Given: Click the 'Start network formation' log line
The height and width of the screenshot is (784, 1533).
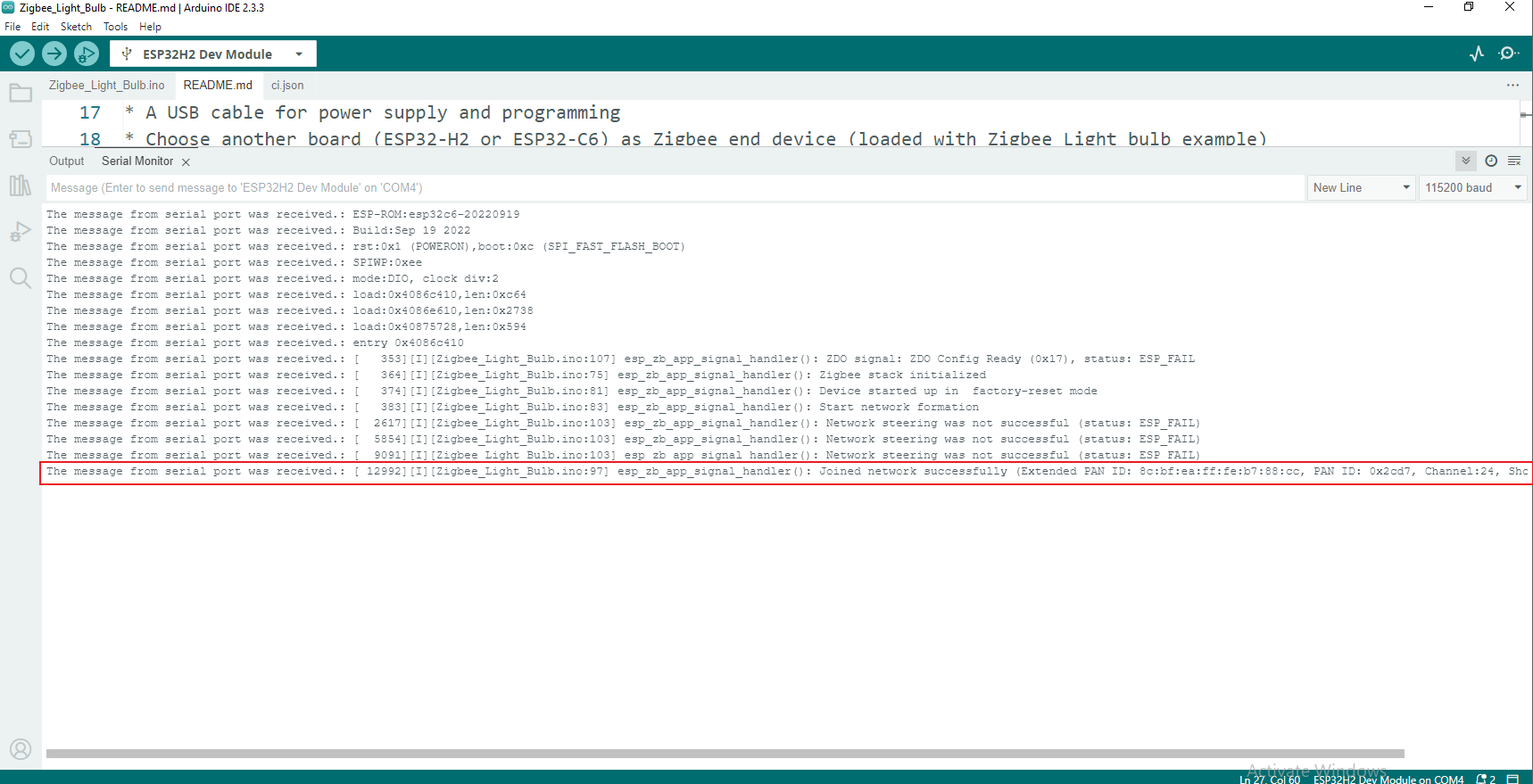Looking at the screenshot, I should coord(512,407).
